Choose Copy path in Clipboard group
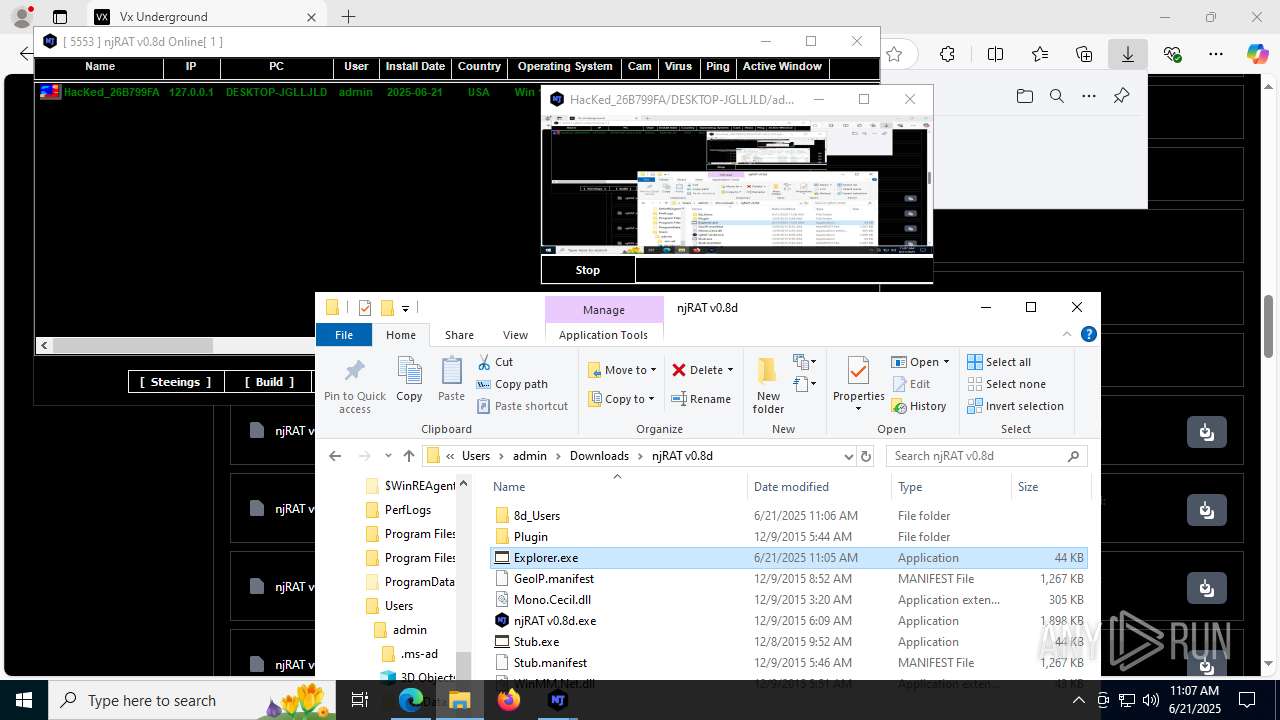Viewport: 1280px width, 720px height. tap(512, 384)
